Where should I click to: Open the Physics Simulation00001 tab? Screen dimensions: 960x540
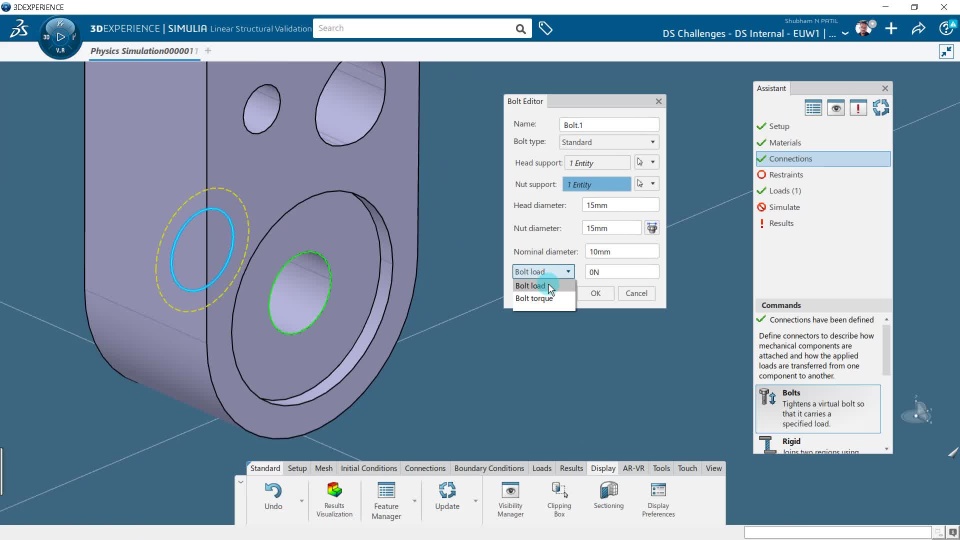pos(144,51)
